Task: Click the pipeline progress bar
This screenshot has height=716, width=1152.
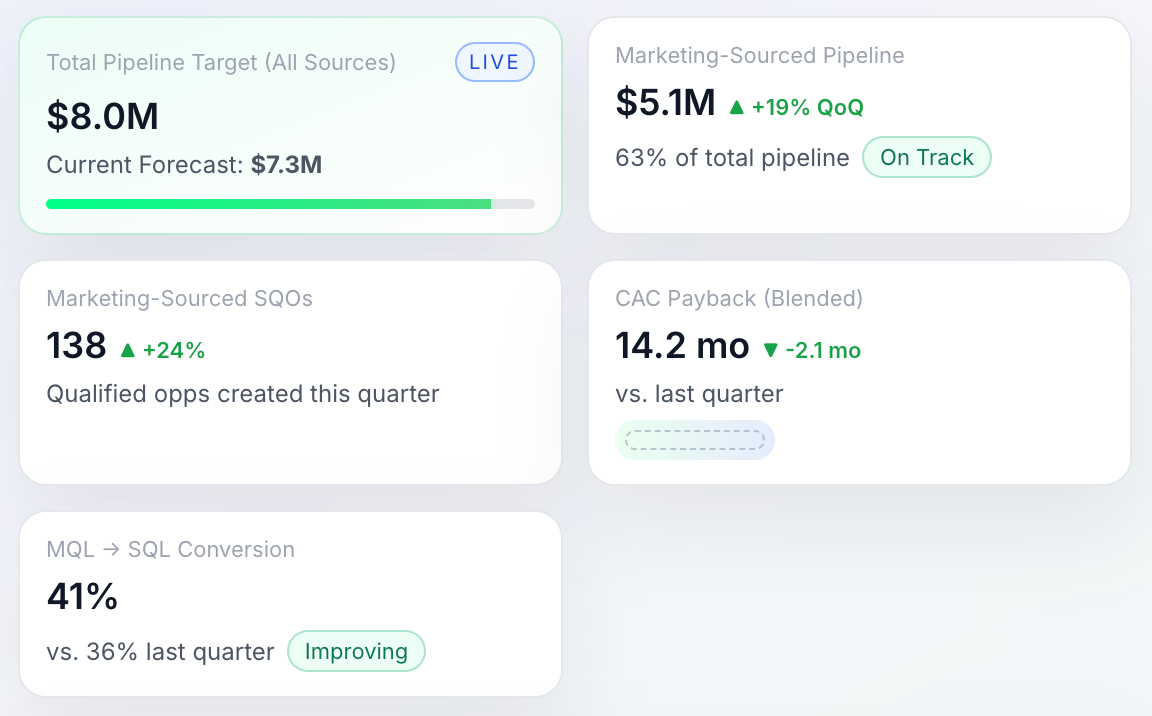Action: (x=290, y=203)
